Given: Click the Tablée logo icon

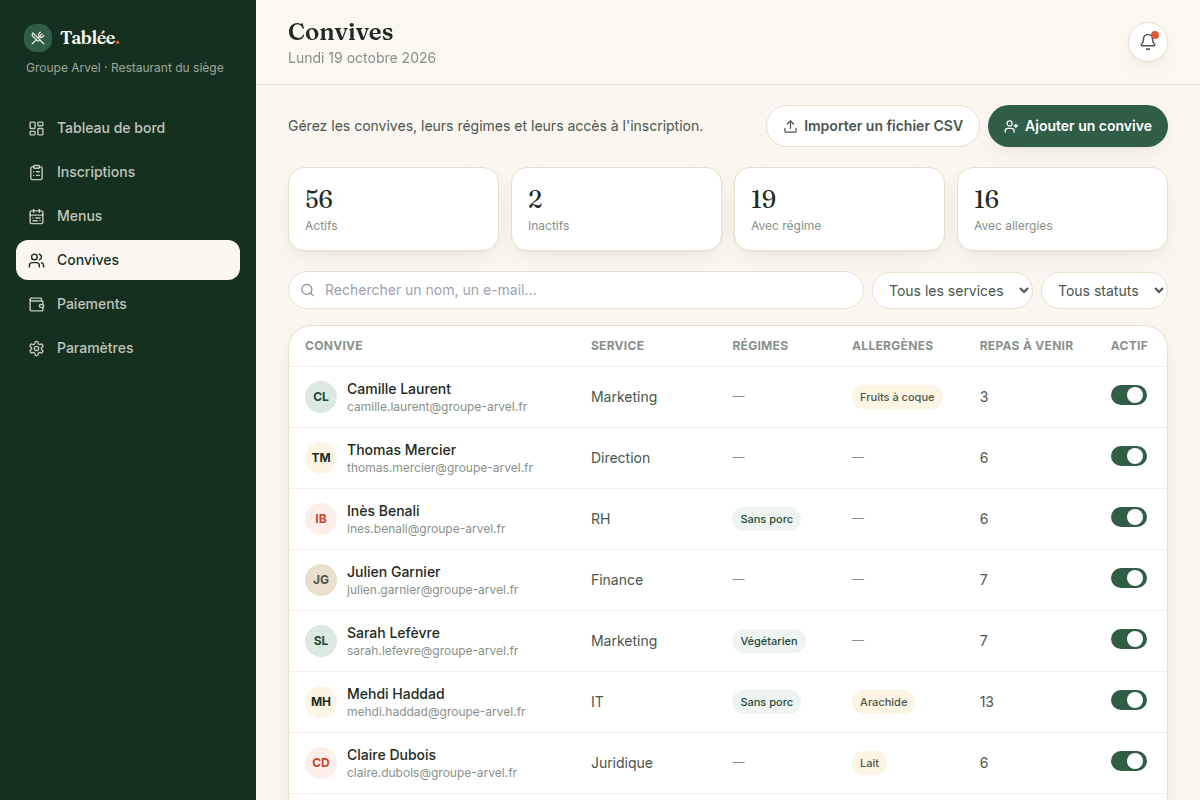Looking at the screenshot, I should 38,38.
